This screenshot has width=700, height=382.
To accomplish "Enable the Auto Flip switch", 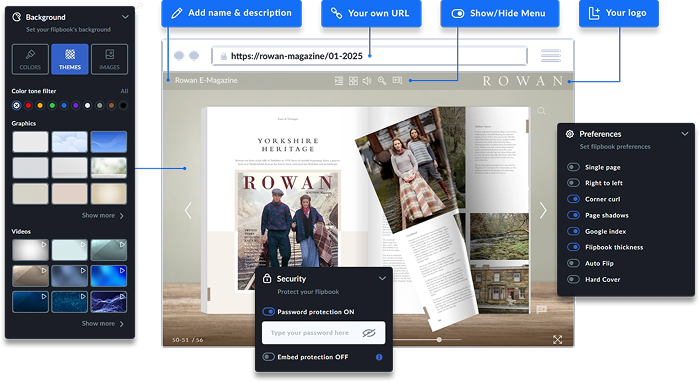I will pyautogui.click(x=573, y=263).
